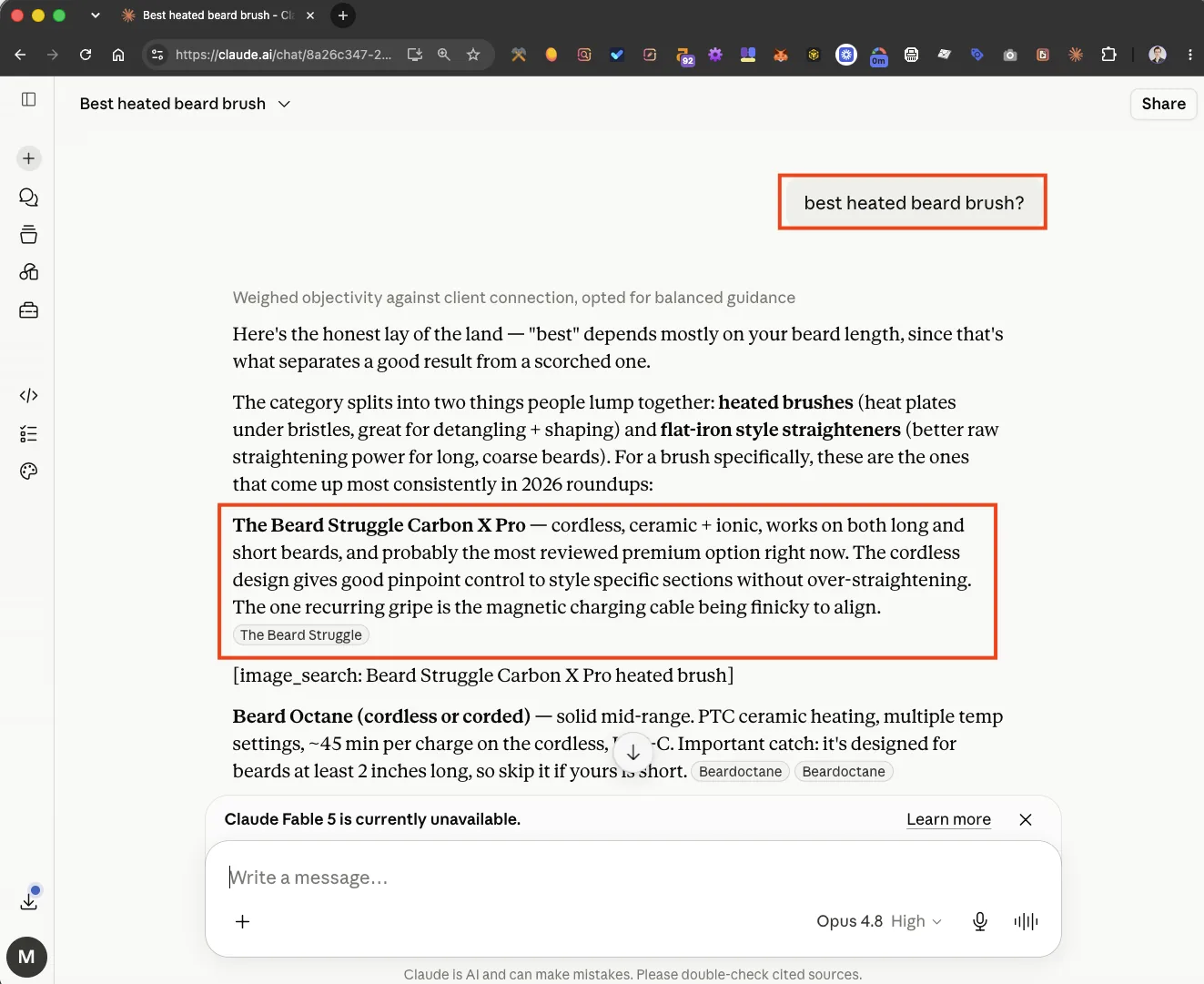Click the crossed hammers extension icon
The image size is (1204, 984).
click(519, 55)
